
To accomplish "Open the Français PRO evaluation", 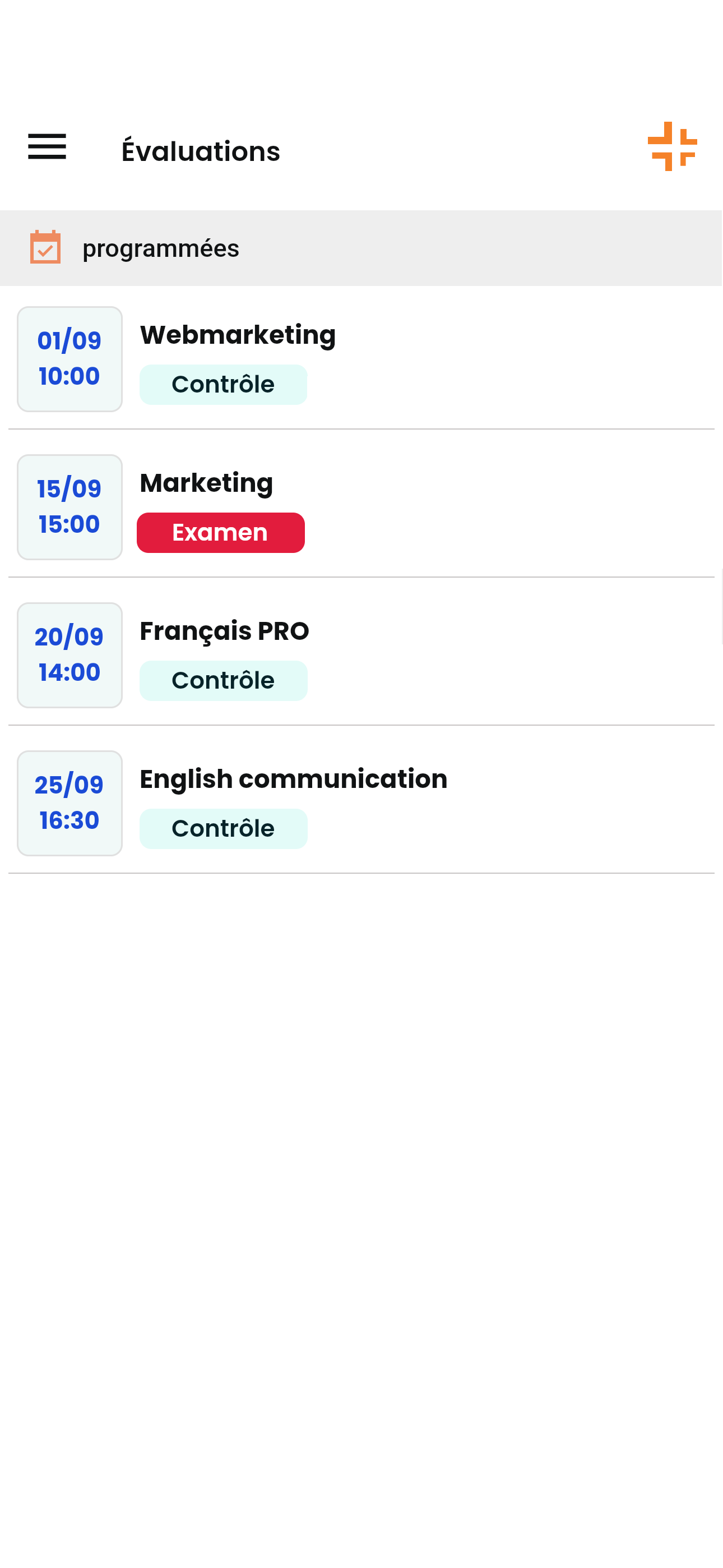I will (x=224, y=630).
